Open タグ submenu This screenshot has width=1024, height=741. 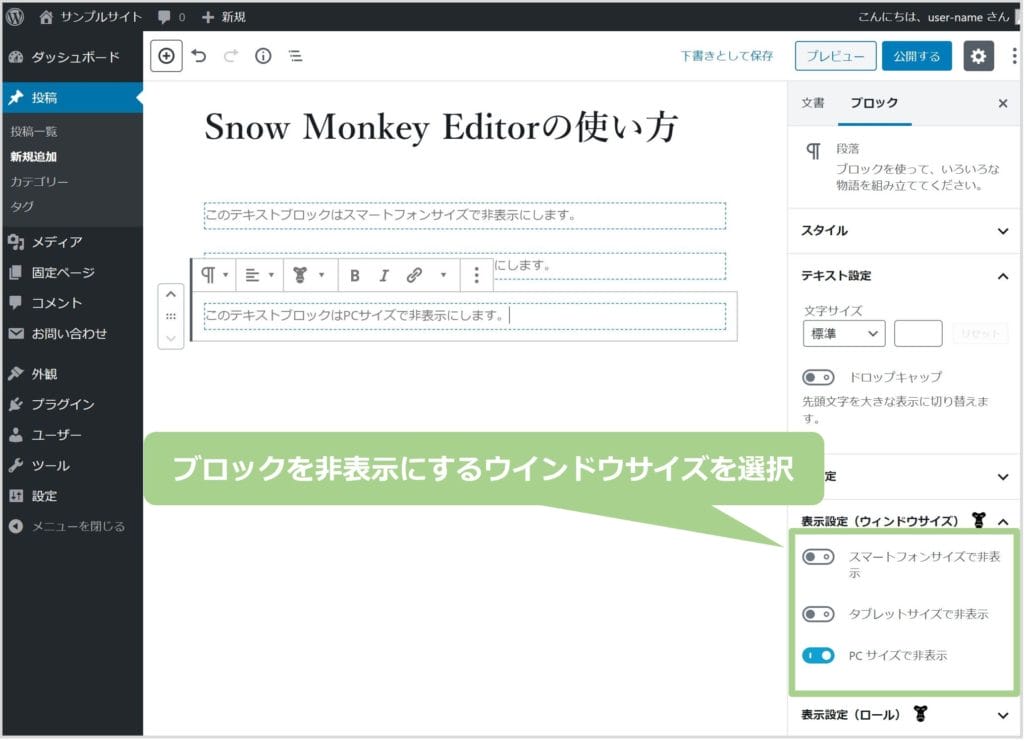[x=22, y=206]
